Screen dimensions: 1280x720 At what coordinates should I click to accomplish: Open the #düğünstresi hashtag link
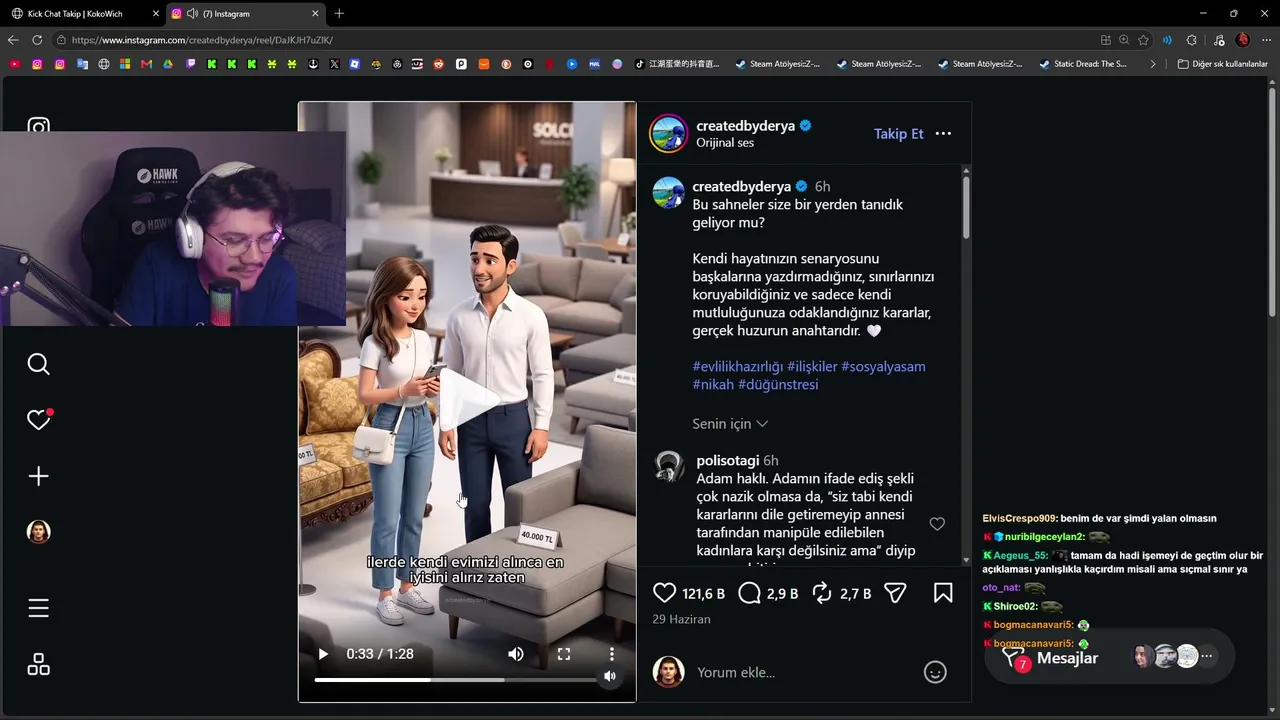pos(778,384)
